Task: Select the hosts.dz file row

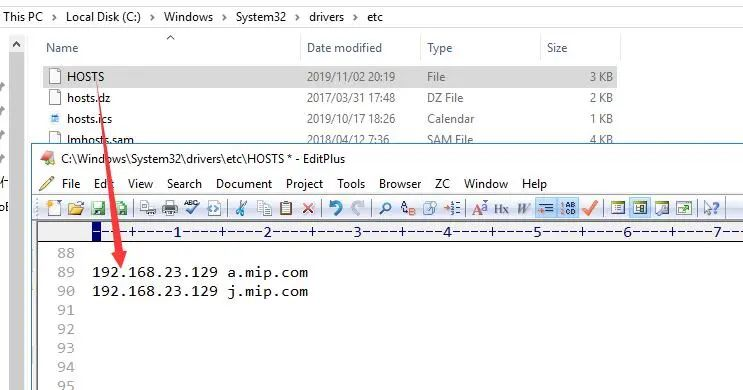Action: point(330,98)
